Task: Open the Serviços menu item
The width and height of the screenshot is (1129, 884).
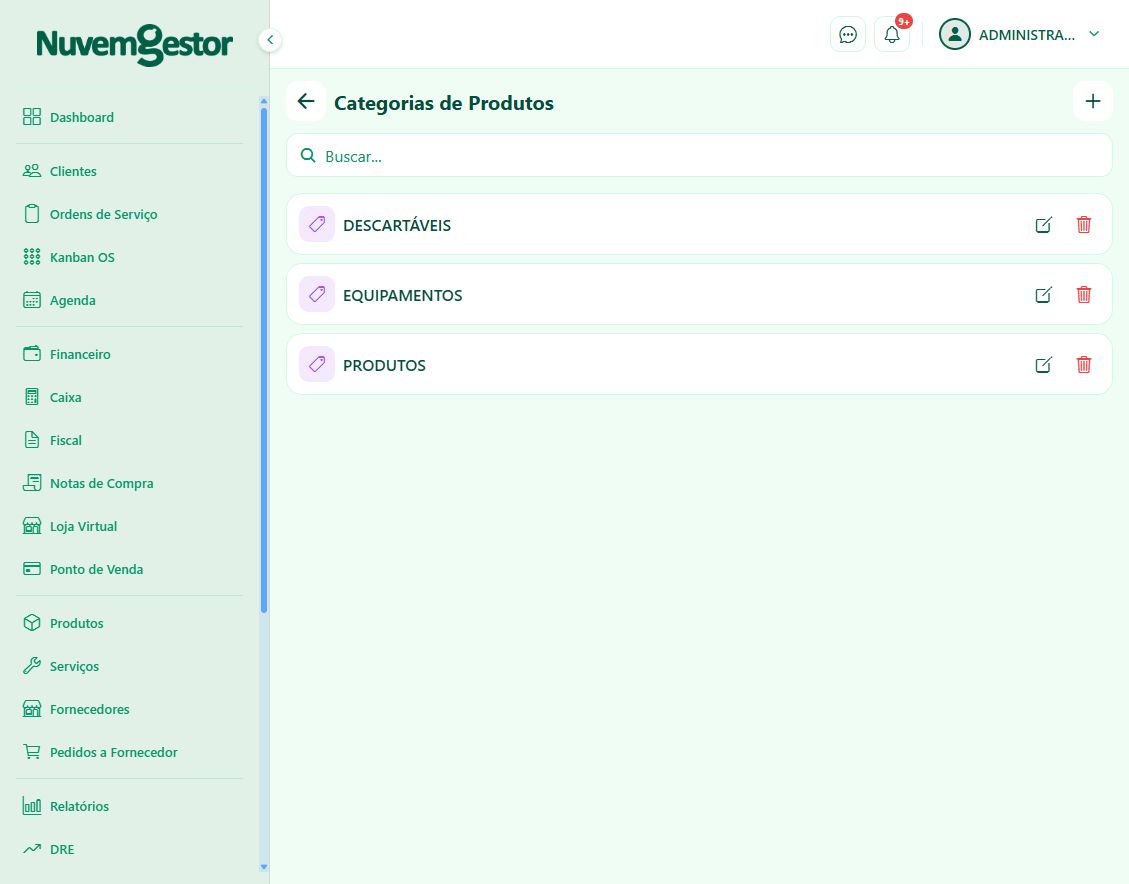Action: [130, 667]
